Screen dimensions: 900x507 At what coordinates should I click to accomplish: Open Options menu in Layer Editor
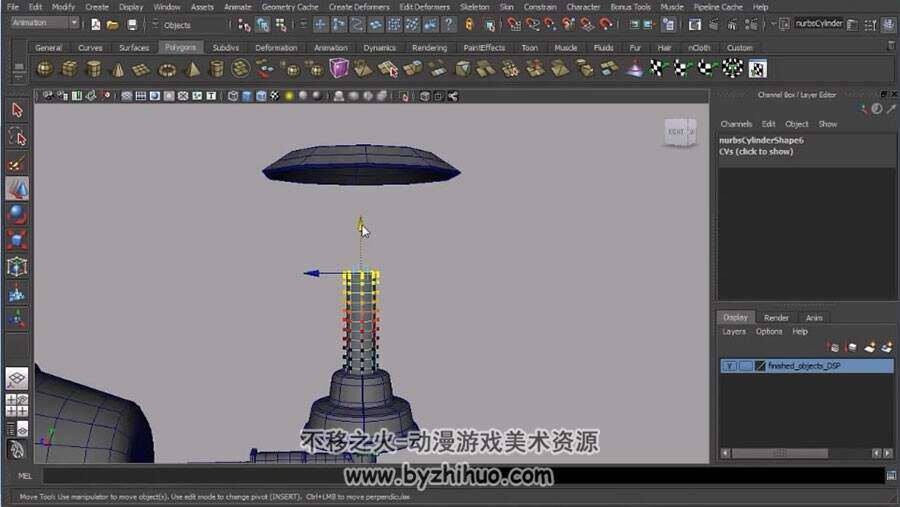[769, 331]
